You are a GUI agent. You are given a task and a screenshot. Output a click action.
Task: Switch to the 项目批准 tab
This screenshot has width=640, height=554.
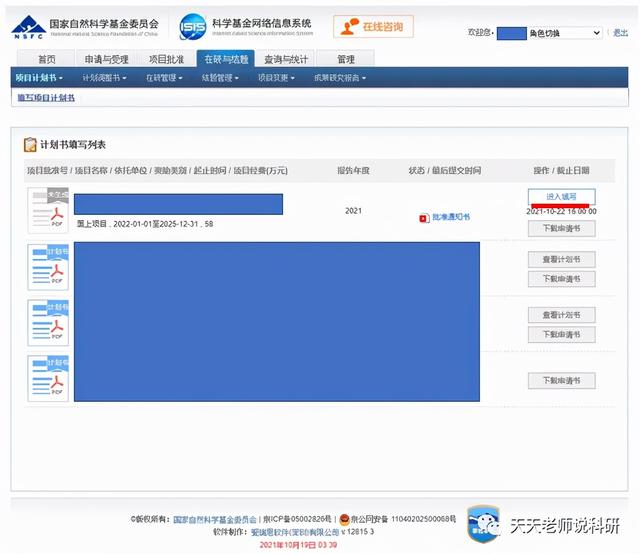click(167, 59)
